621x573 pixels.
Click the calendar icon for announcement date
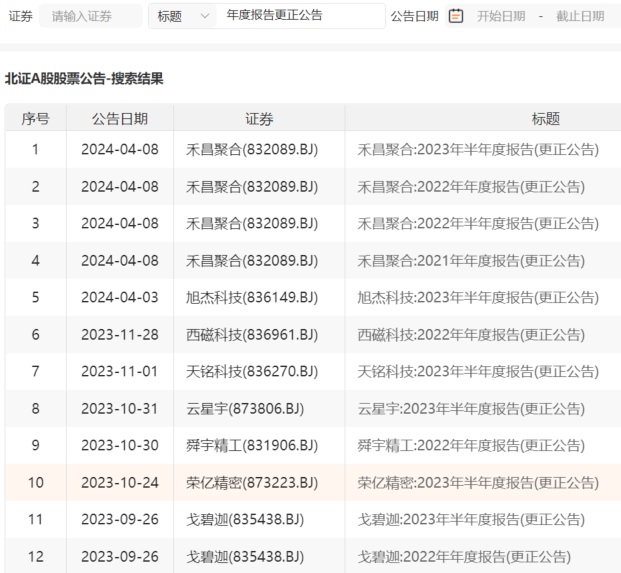tap(456, 16)
